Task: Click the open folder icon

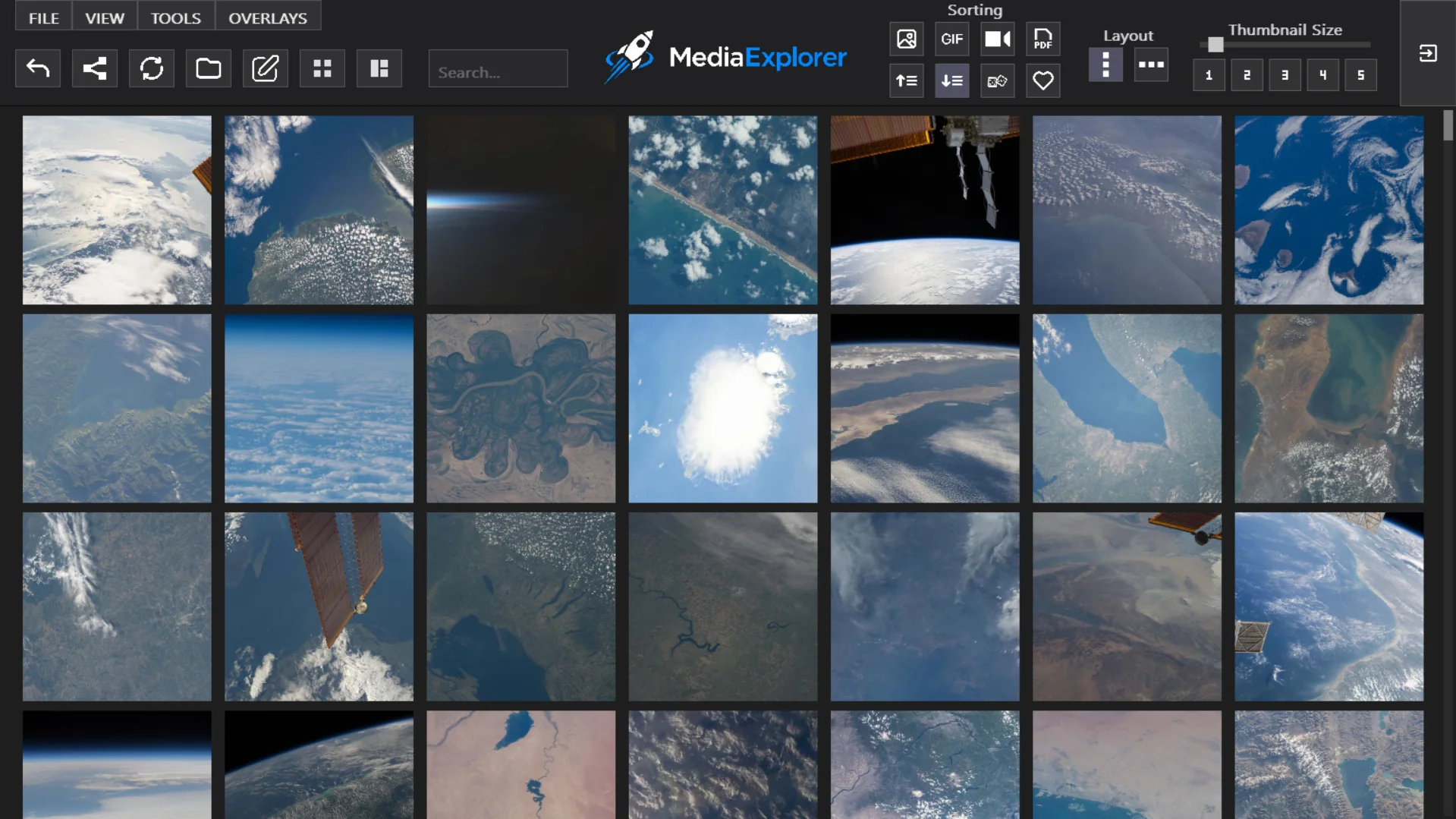Action: click(x=209, y=69)
